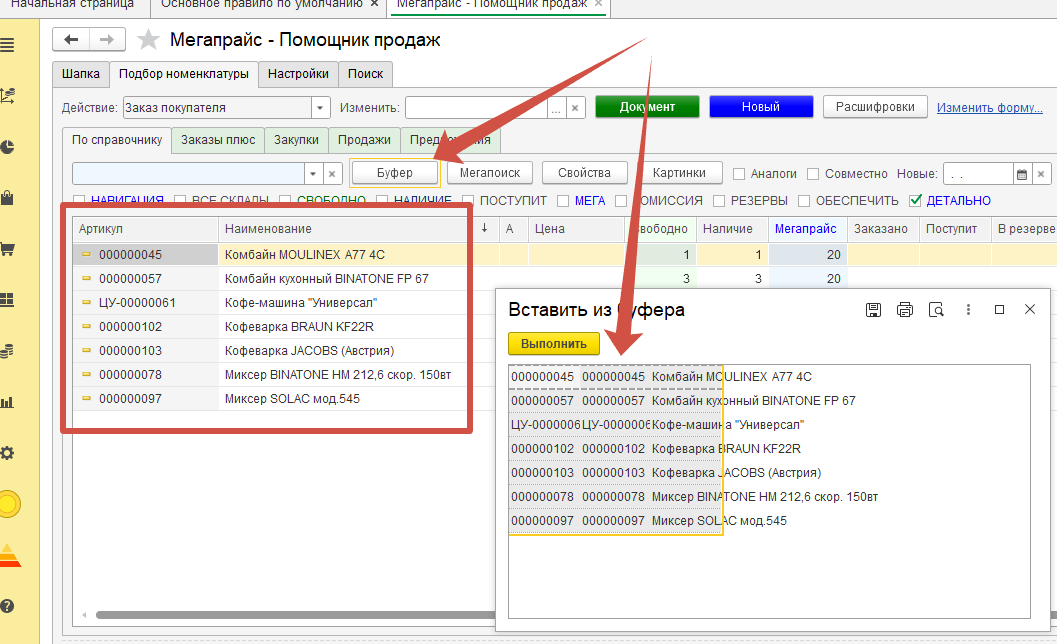This screenshot has height=644, width=1057.
Task: Click the yellow Выполнить button
Action: pyautogui.click(x=553, y=343)
